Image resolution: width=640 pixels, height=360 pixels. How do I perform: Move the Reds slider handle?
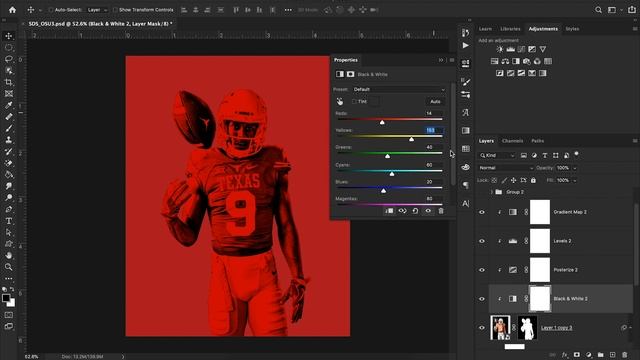(x=382, y=122)
